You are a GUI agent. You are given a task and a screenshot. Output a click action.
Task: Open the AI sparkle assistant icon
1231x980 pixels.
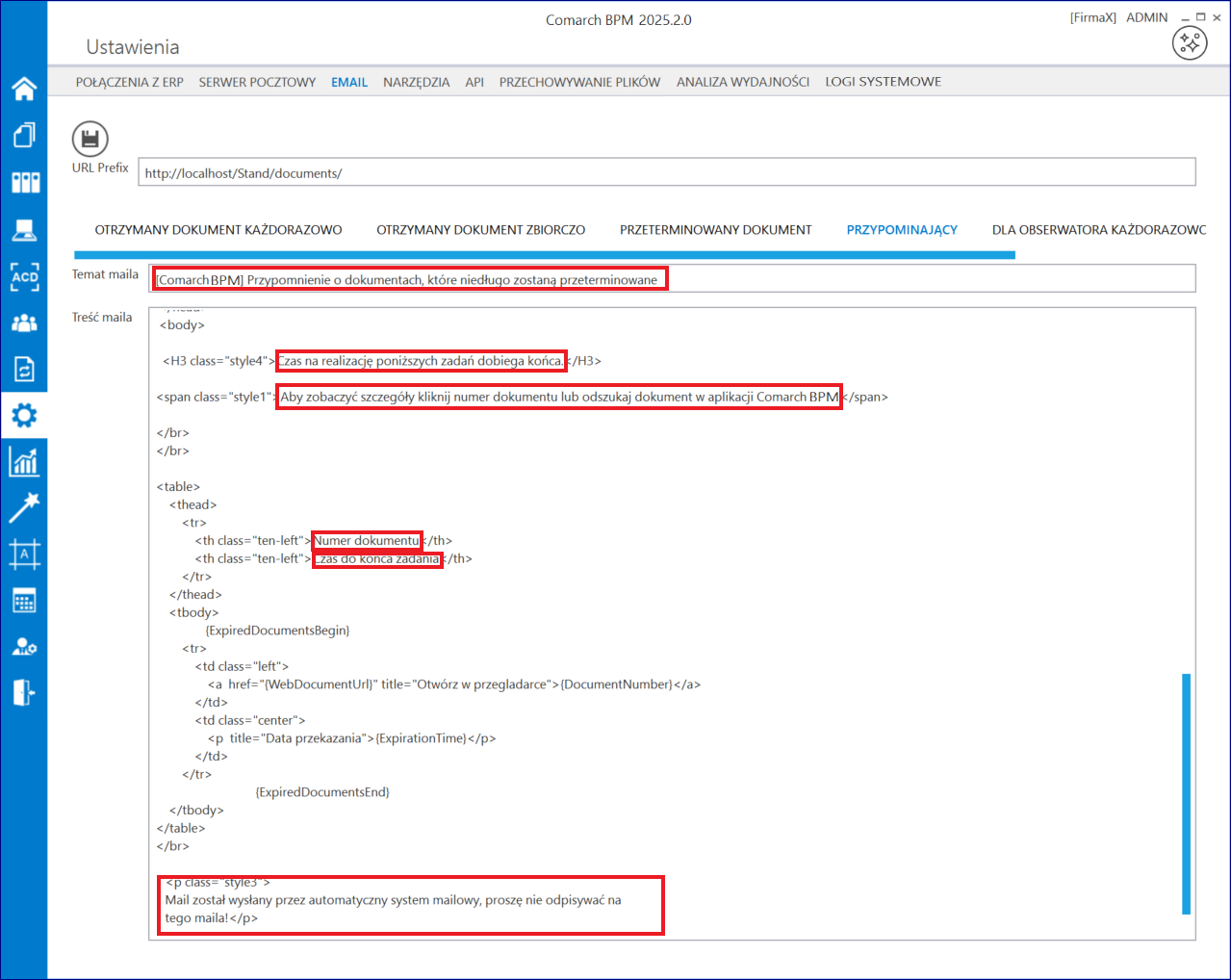pyautogui.click(x=1190, y=42)
